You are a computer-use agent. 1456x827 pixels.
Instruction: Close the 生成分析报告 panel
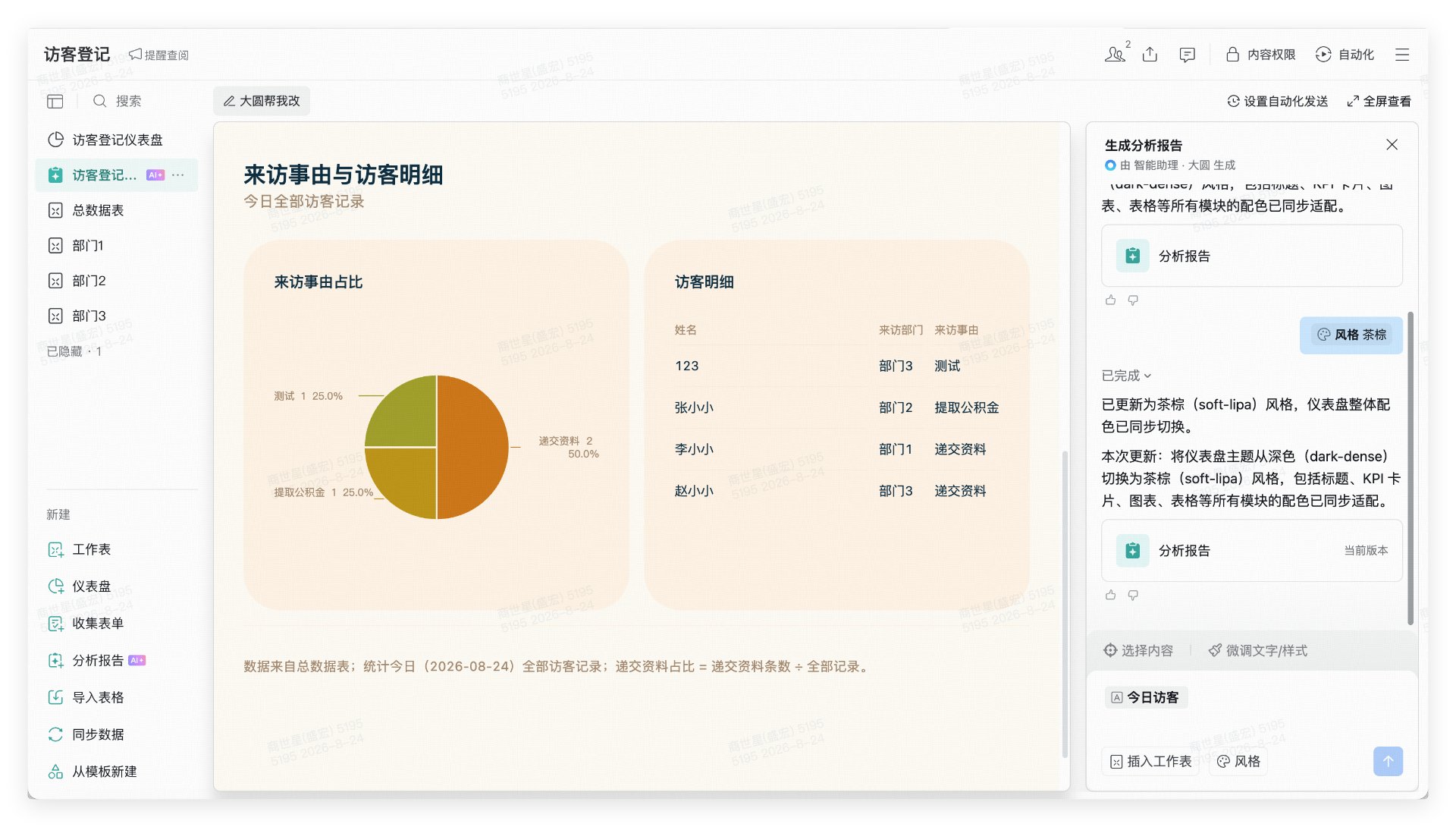[x=1392, y=144]
